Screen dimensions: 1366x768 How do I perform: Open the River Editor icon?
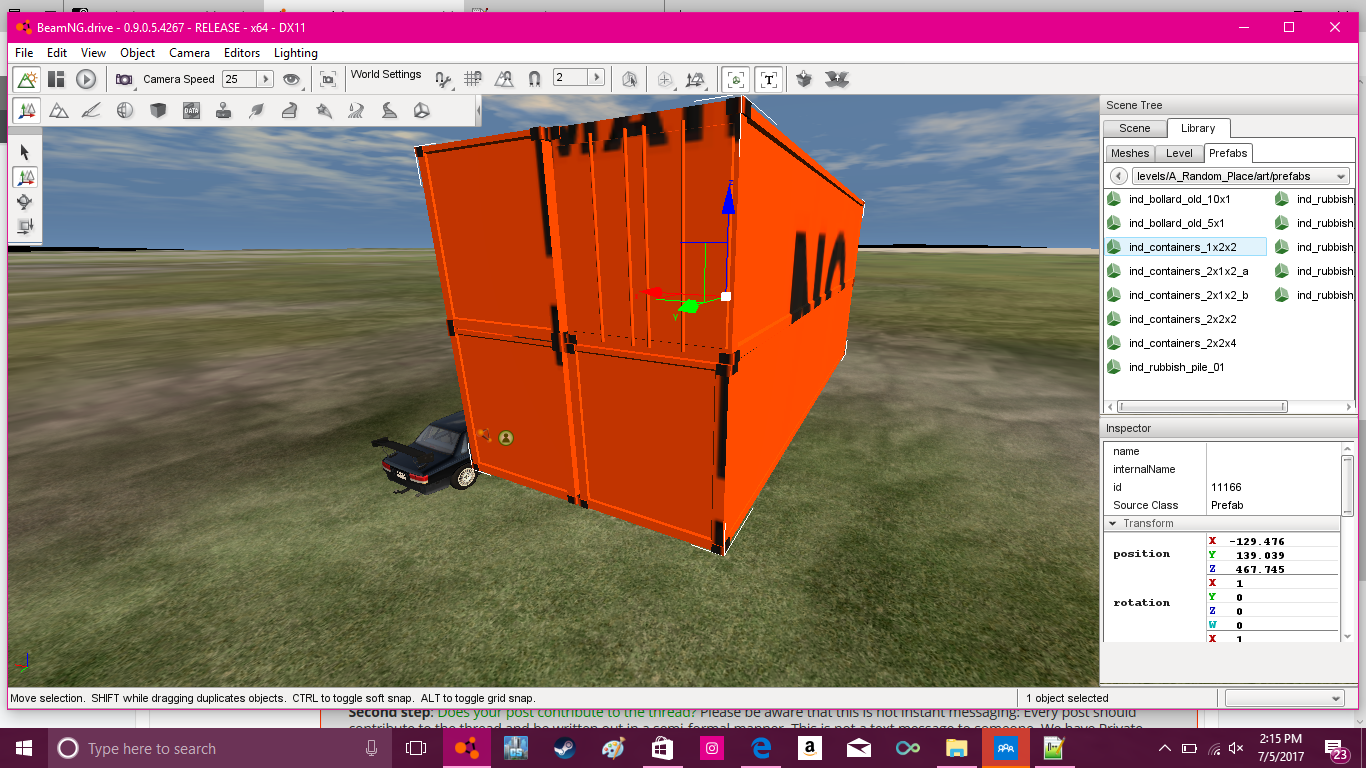356,110
